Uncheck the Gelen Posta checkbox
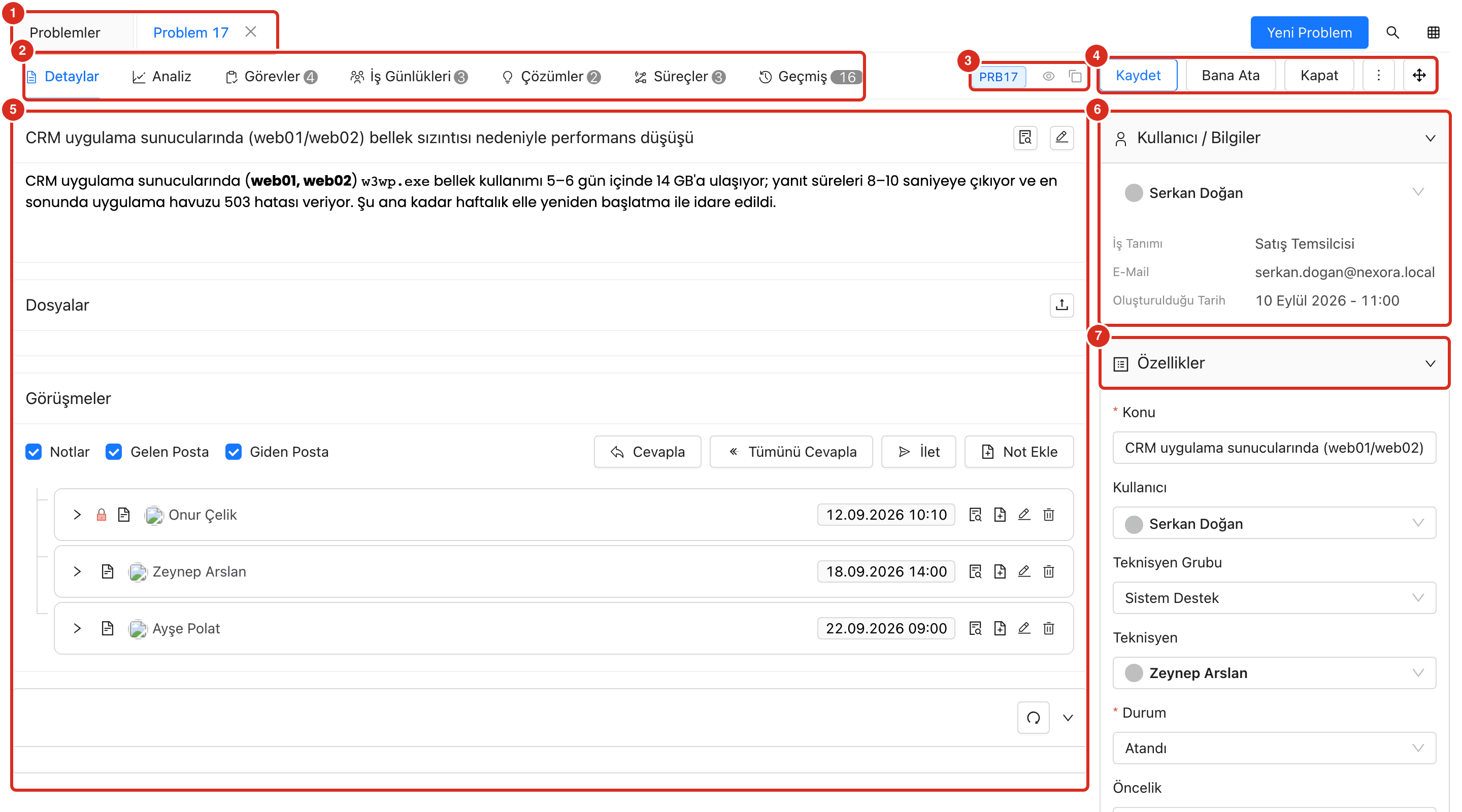 [x=114, y=452]
